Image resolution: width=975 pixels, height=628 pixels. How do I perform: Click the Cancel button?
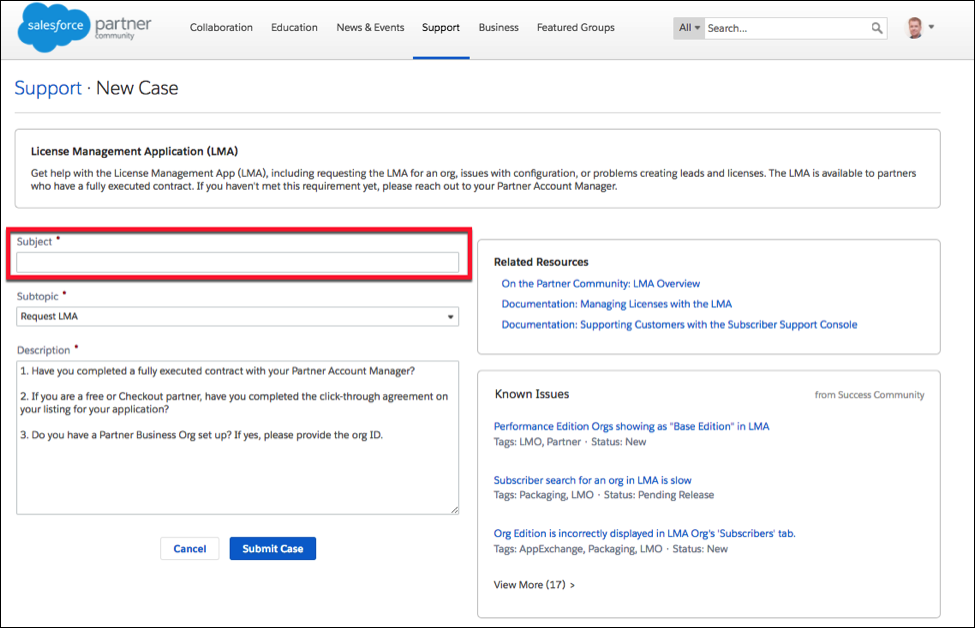[x=190, y=548]
